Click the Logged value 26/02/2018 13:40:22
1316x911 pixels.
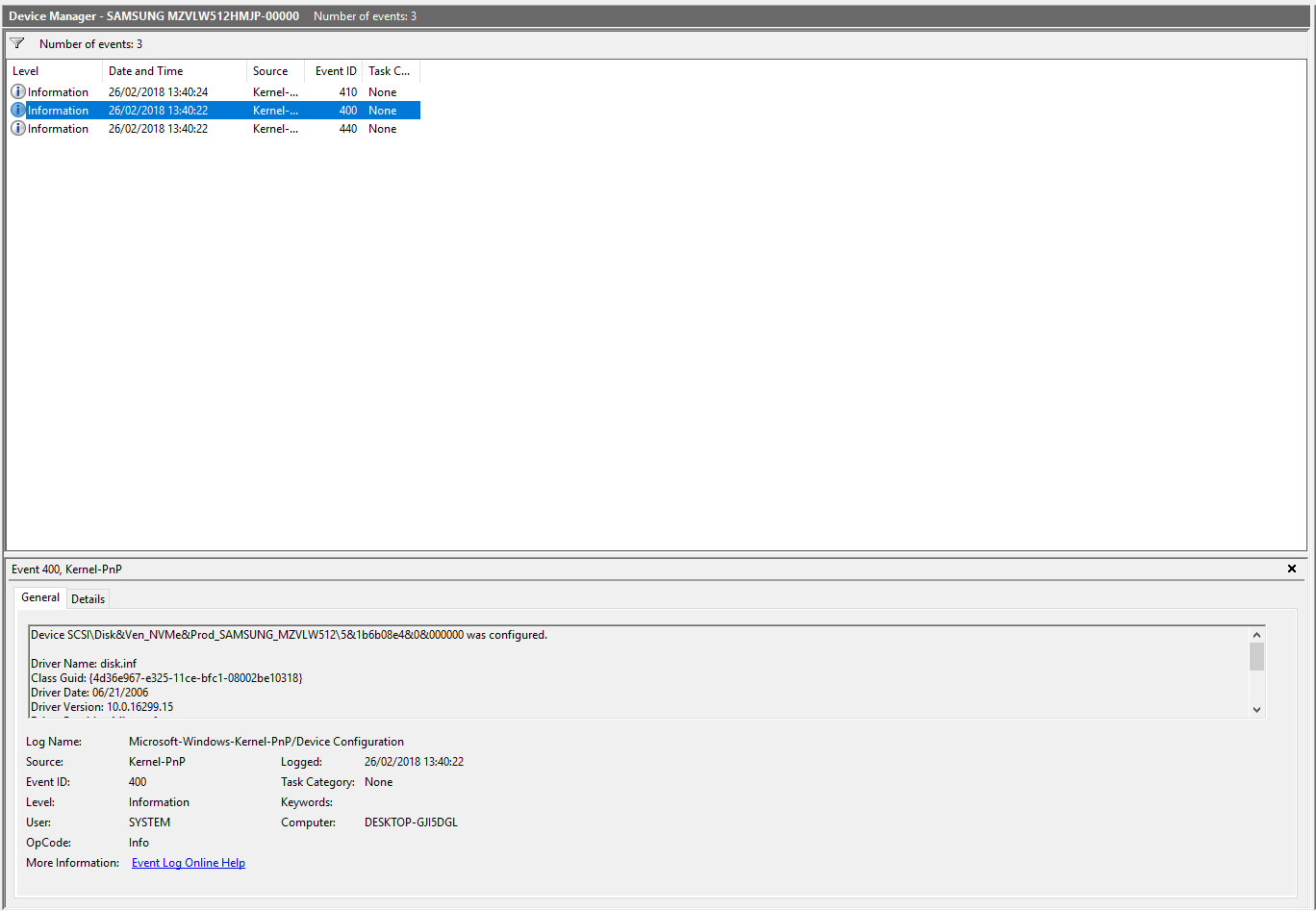click(x=414, y=762)
